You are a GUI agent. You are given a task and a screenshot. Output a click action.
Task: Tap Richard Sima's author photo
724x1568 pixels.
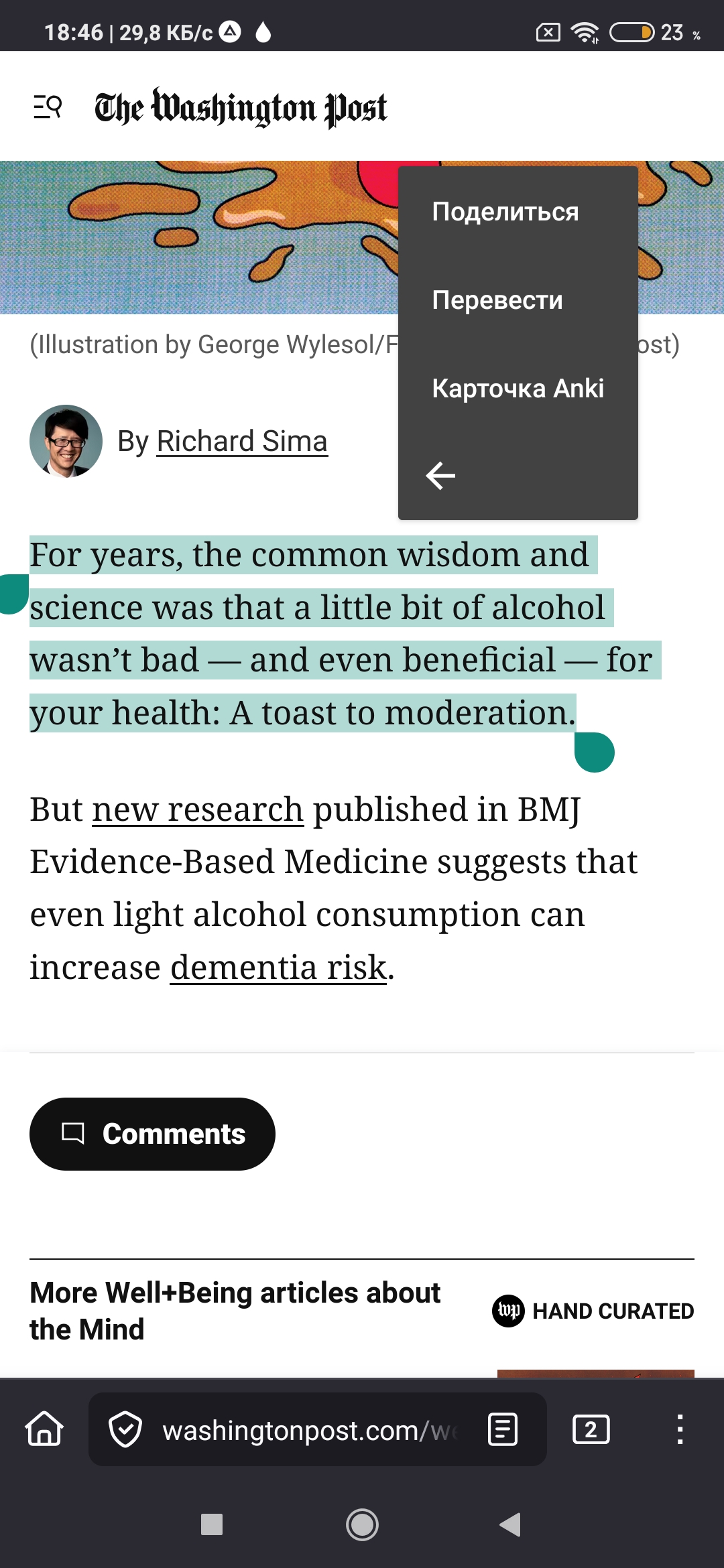coord(66,441)
